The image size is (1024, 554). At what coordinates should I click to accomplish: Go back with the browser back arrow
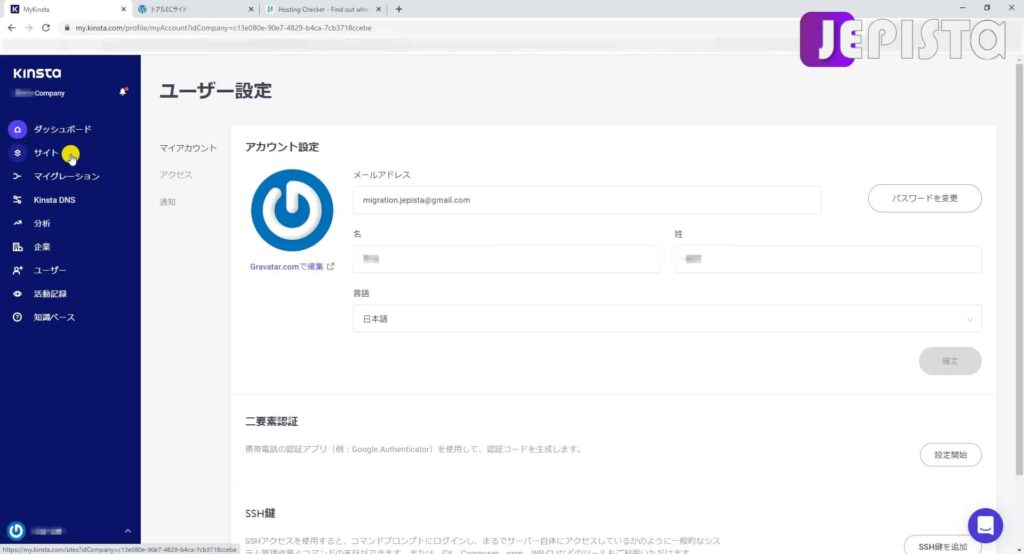tap(12, 28)
